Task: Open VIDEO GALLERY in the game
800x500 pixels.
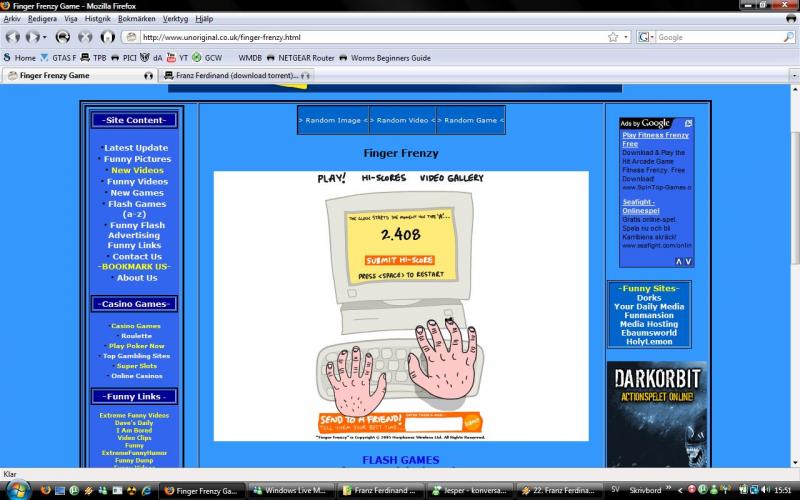Action: [452, 178]
